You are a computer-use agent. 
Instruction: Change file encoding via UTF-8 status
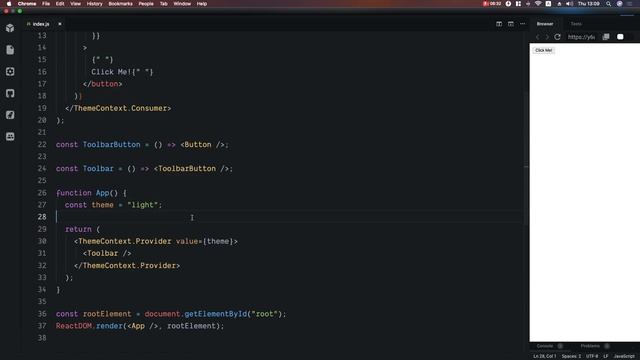tap(592, 356)
